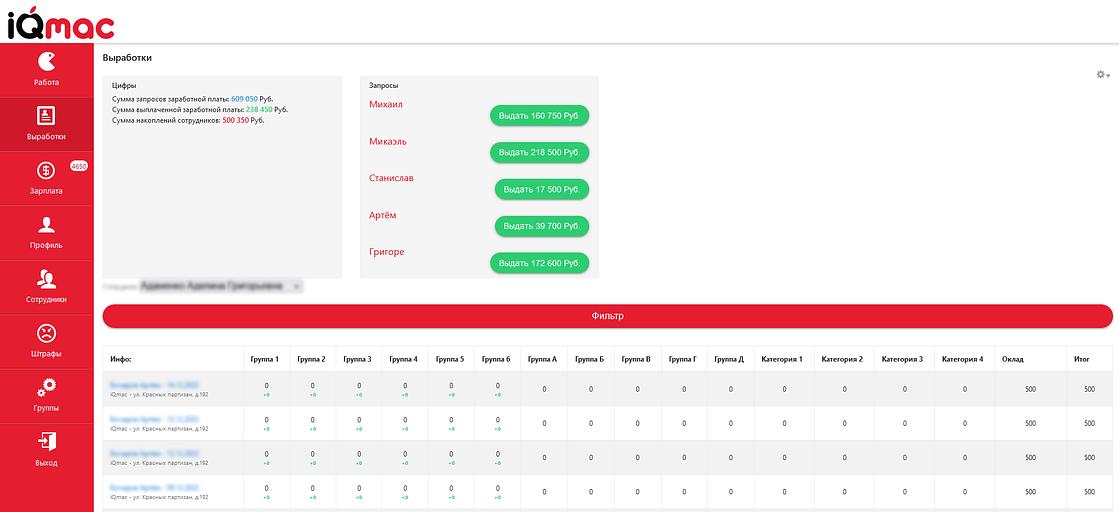Click Выдать 172 600 Руб. for Григоре

point(539,263)
